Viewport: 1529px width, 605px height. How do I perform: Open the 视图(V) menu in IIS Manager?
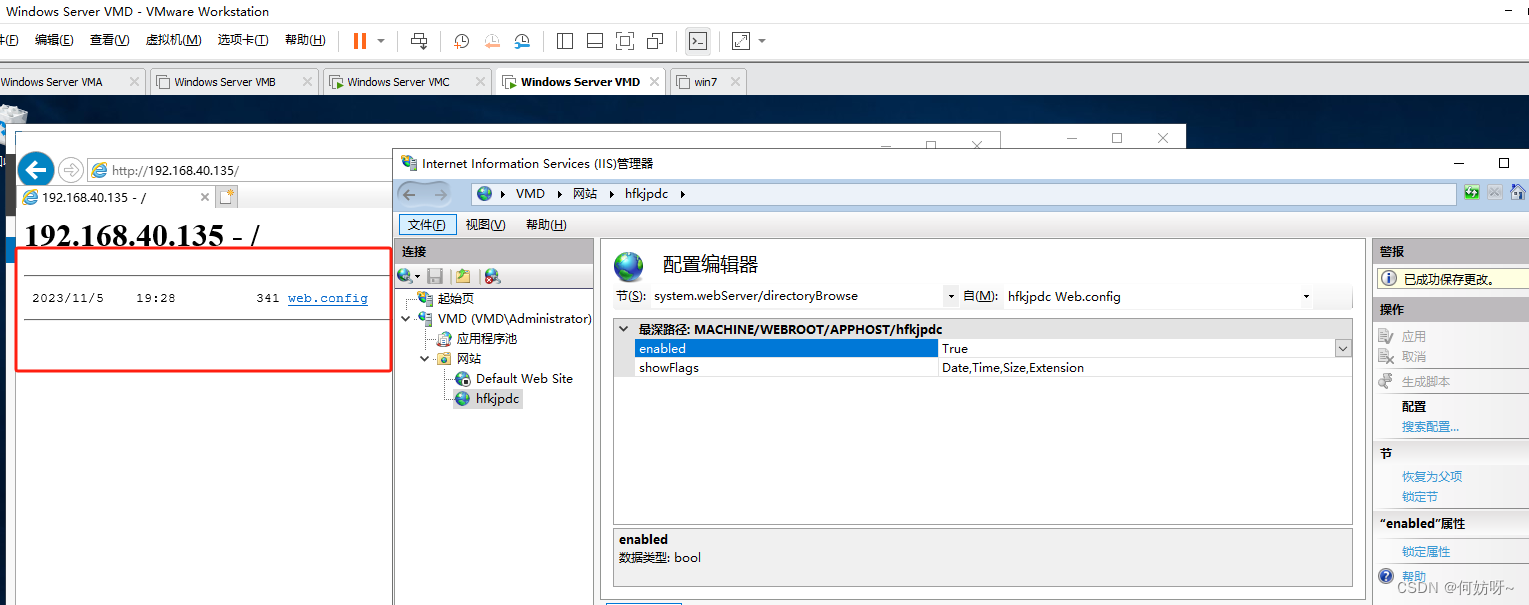coord(485,225)
